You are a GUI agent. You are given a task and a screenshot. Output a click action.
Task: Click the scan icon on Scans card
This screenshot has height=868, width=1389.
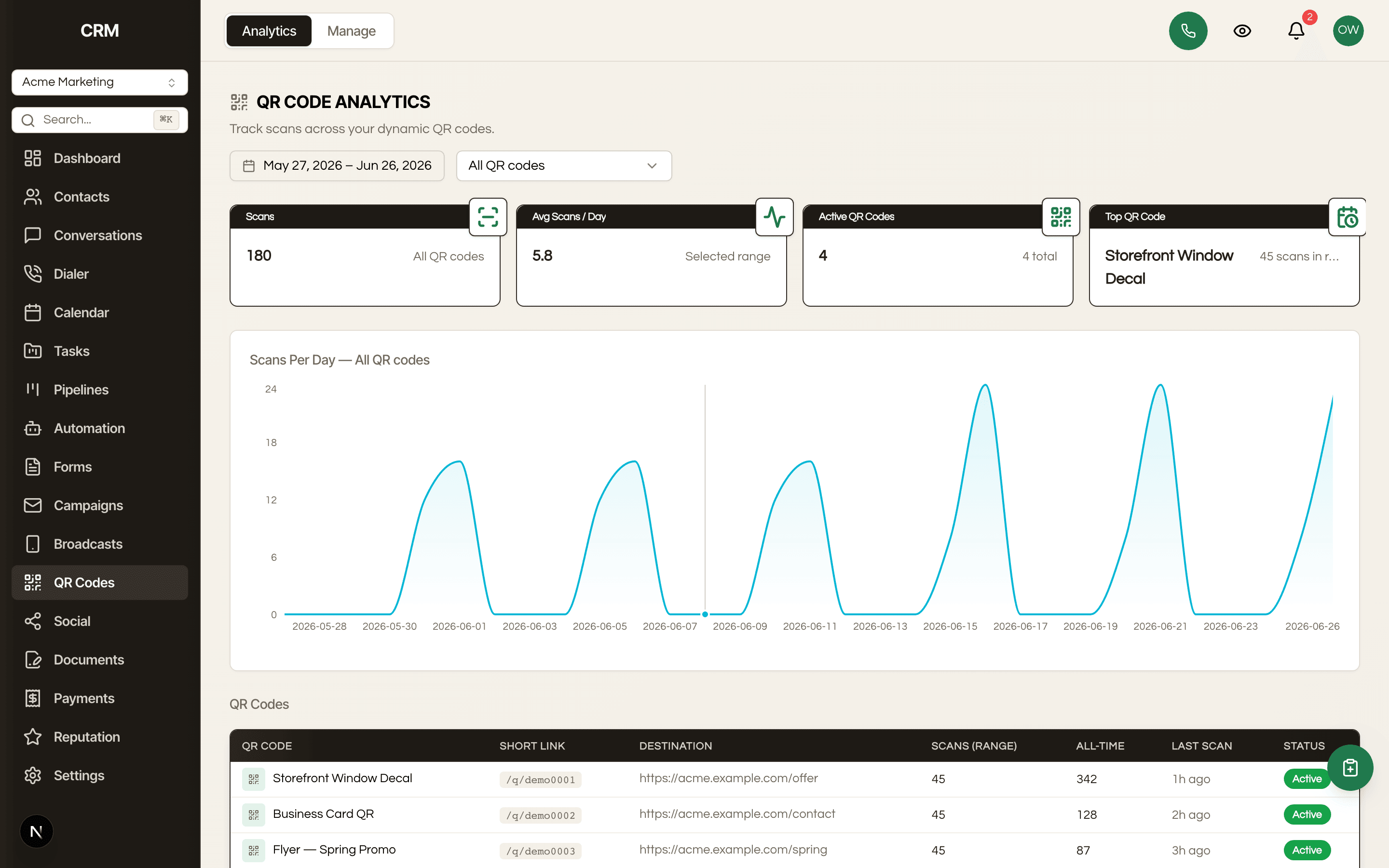point(488,217)
